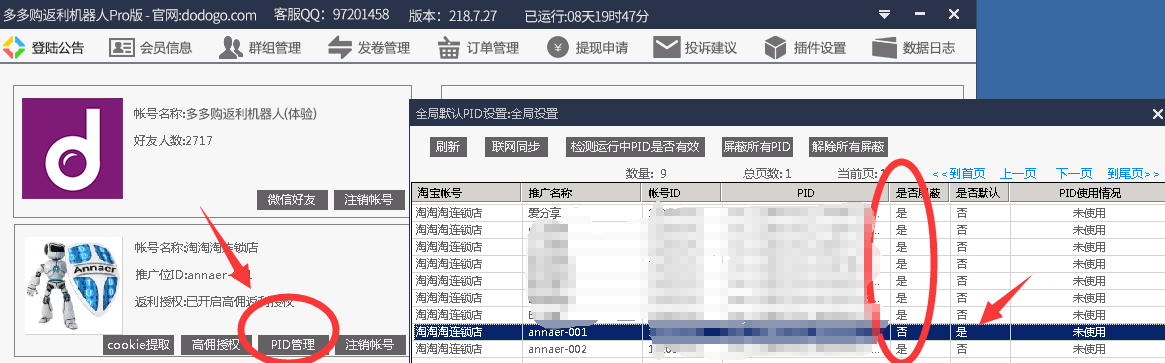Click the 下一页 link

(1074, 174)
